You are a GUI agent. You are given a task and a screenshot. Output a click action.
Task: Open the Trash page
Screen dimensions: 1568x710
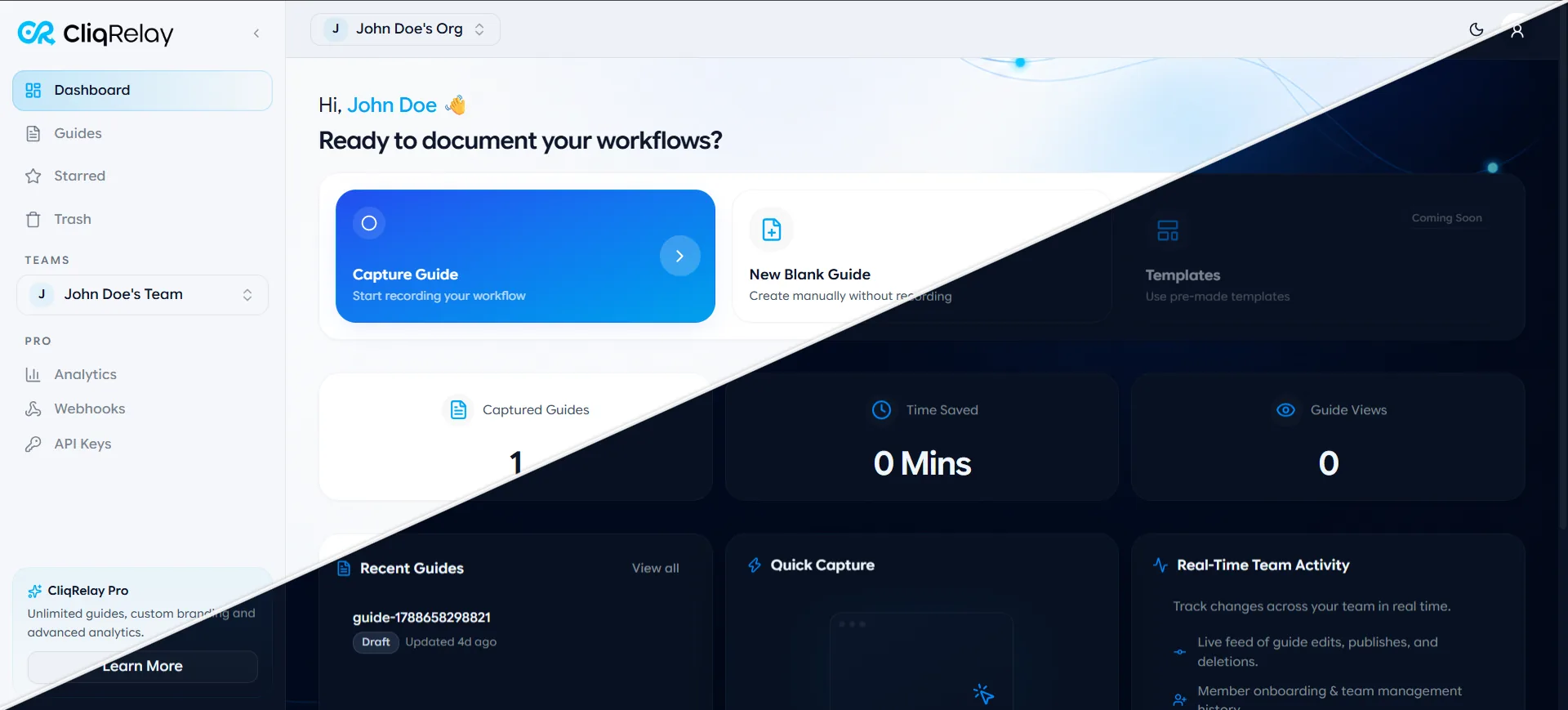tap(142, 219)
